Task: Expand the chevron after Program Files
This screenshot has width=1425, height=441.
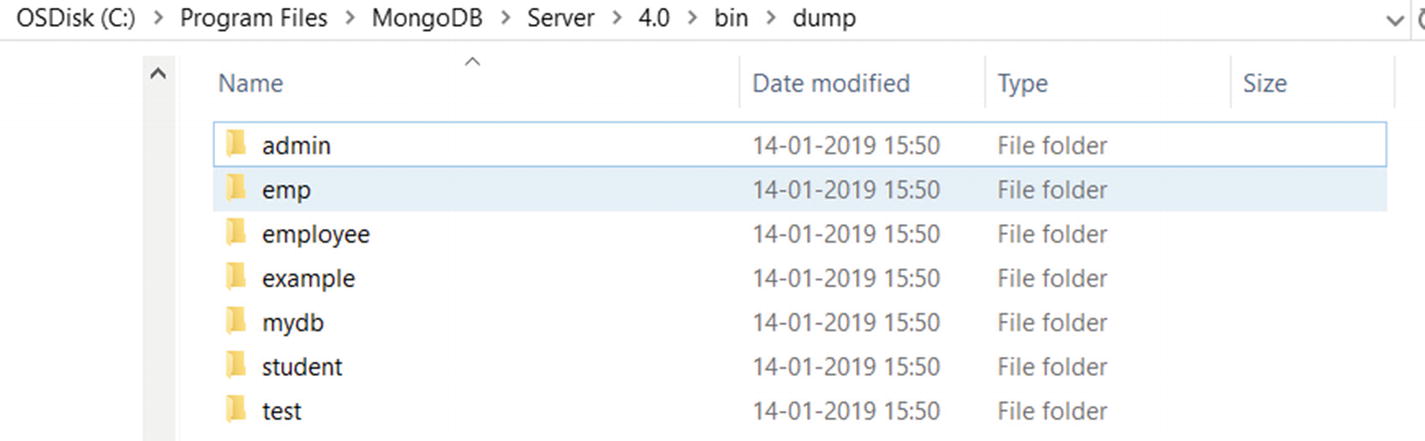Action: 349,19
